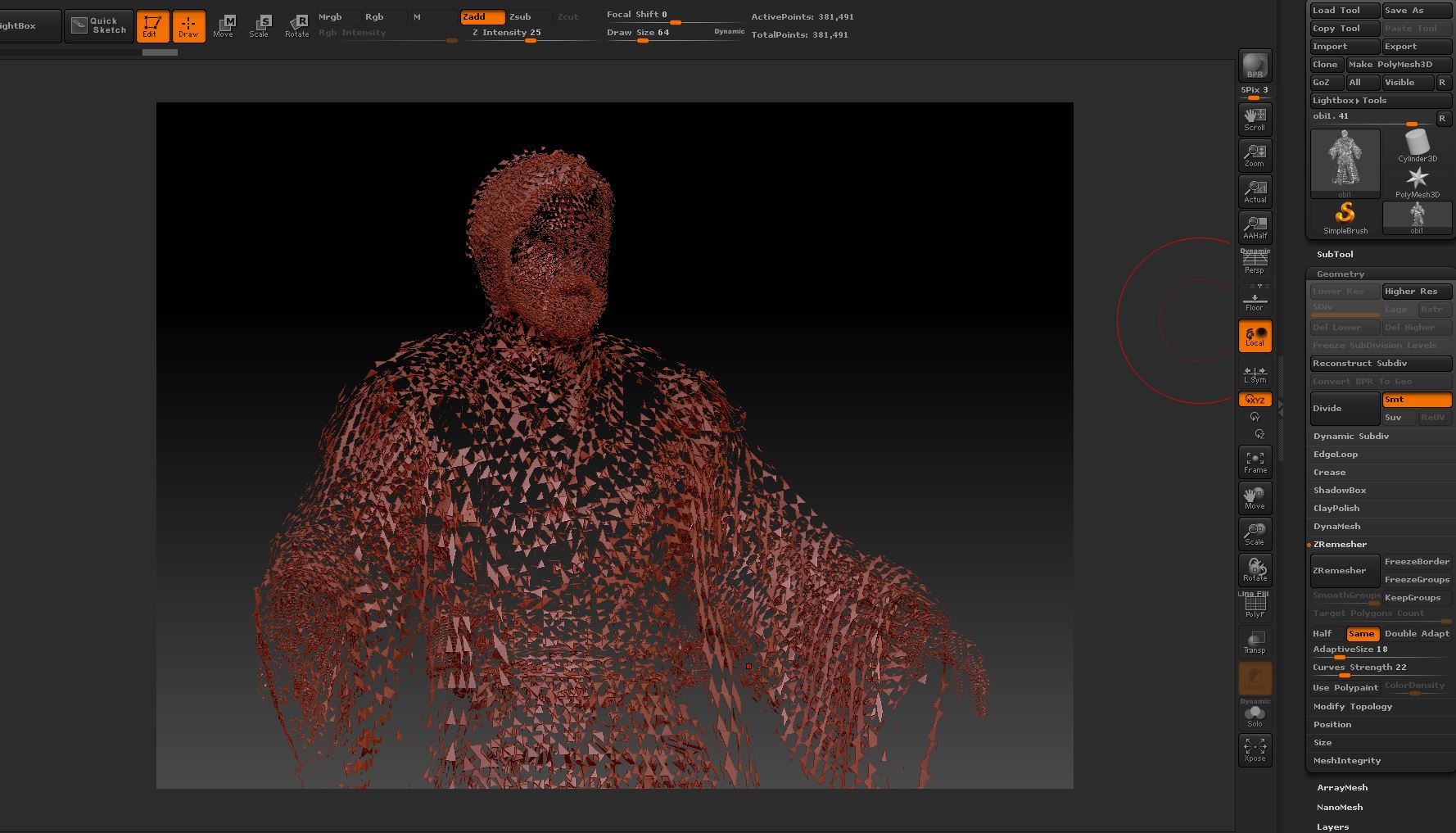Select the Move transform icon in top shelf
The image size is (1456, 833).
(x=224, y=25)
